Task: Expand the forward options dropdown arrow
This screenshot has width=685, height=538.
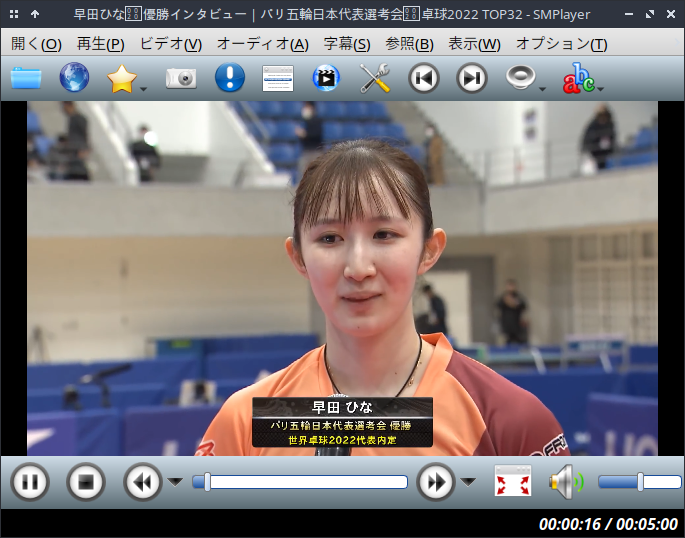Action: click(x=468, y=482)
